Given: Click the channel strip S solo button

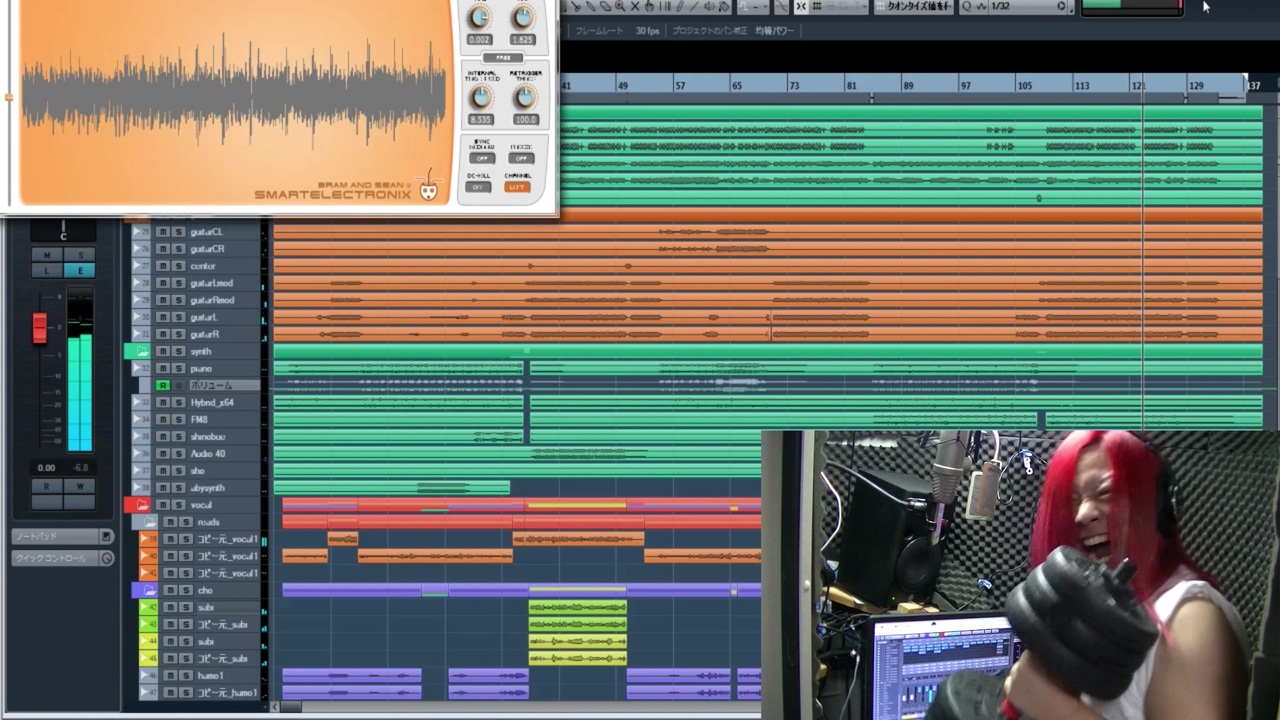Looking at the screenshot, I should (x=79, y=255).
